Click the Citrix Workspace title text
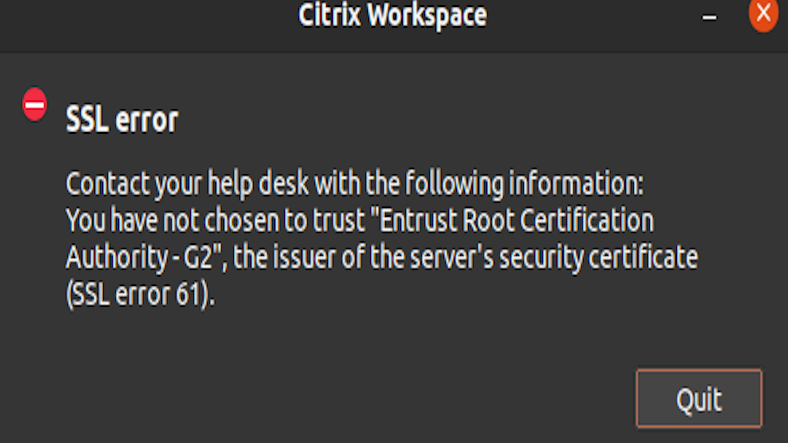 click(393, 16)
